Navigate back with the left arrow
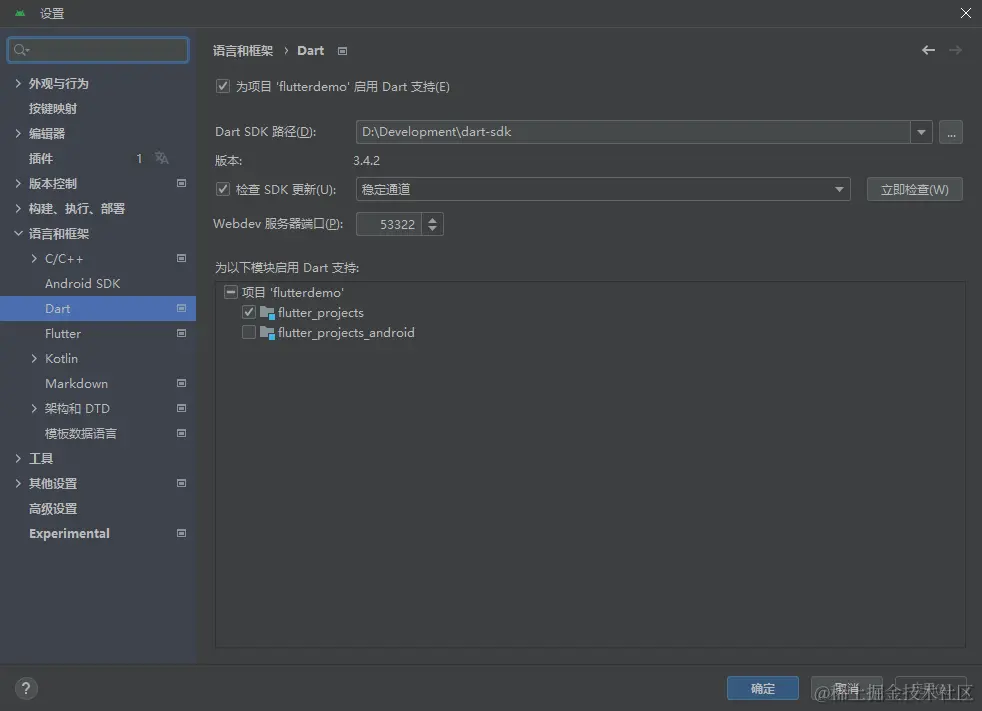This screenshot has width=982, height=711. pyautogui.click(x=928, y=50)
